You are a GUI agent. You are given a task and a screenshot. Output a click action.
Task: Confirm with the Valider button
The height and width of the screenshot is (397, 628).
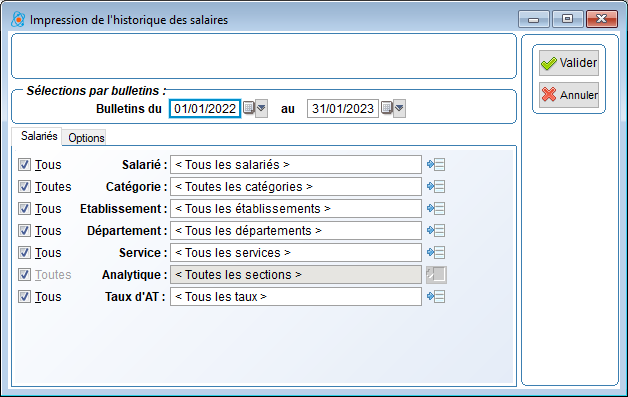569,63
